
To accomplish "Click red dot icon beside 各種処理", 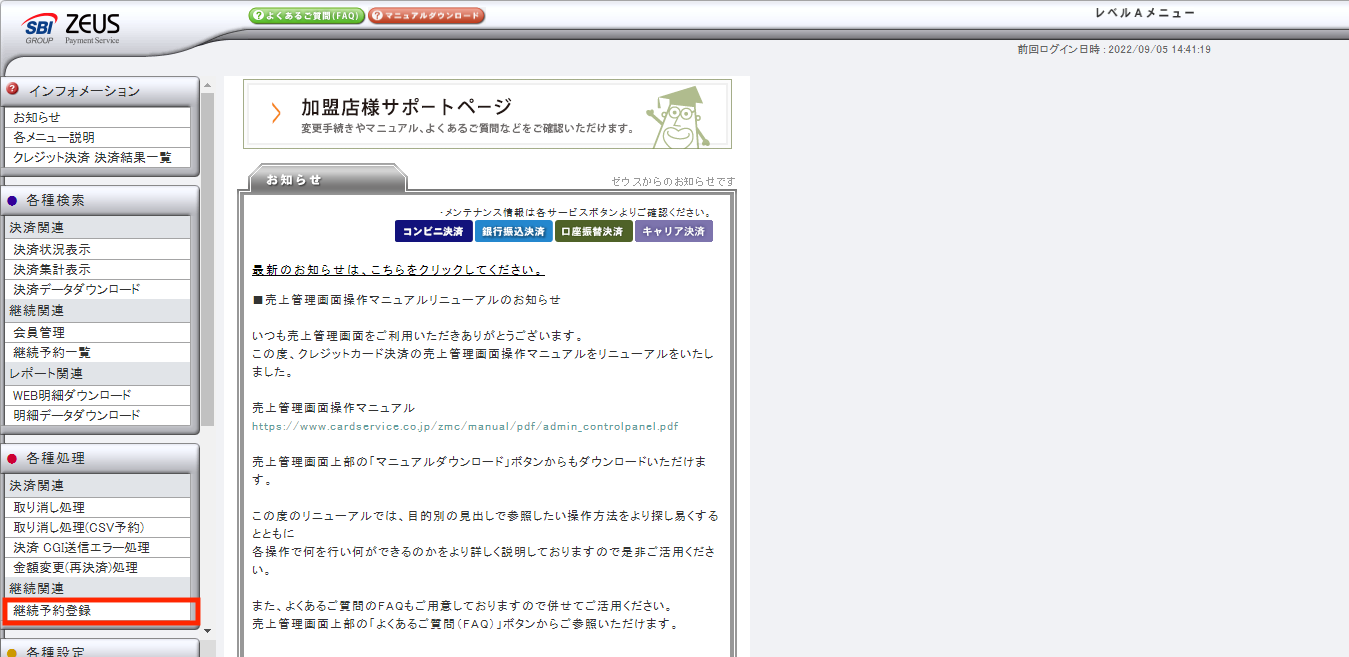I will click(12, 459).
